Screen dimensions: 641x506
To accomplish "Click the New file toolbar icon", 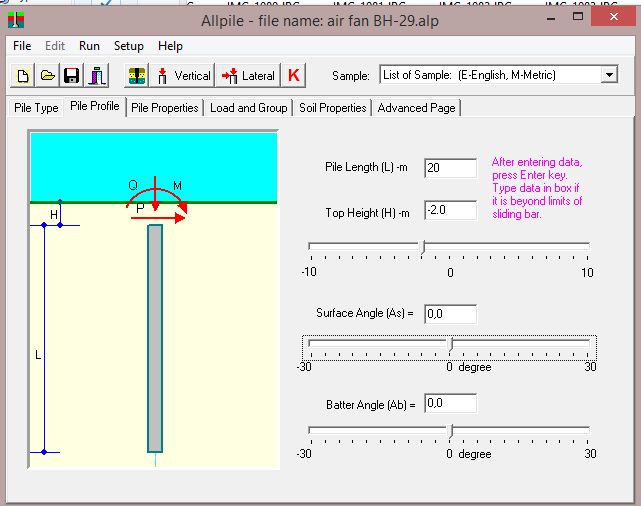I will pyautogui.click(x=22, y=75).
